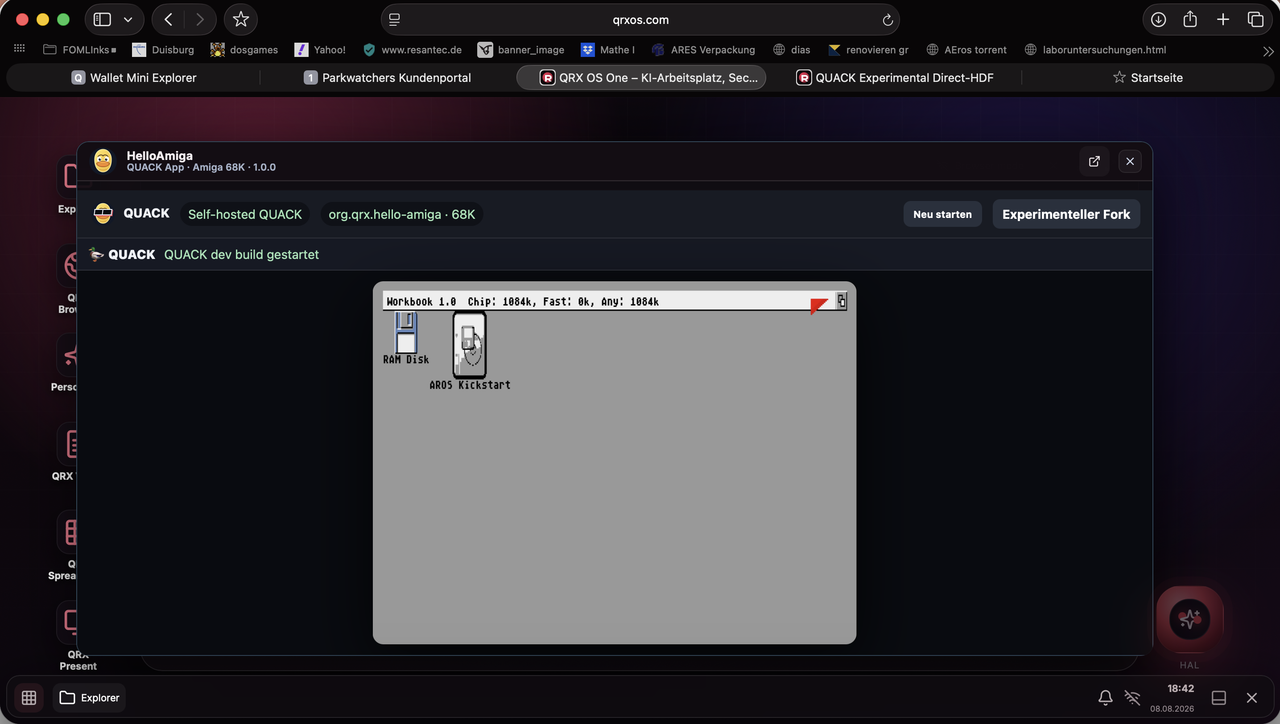Toggle the panel layout icon in taskbar

1219,698
